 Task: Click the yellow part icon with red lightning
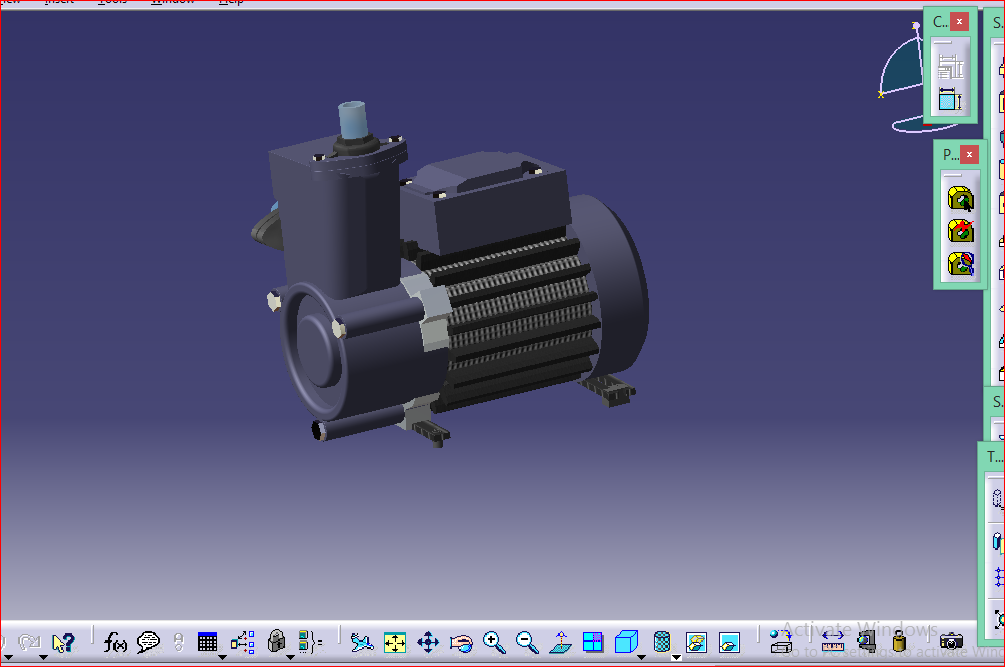coord(960,231)
